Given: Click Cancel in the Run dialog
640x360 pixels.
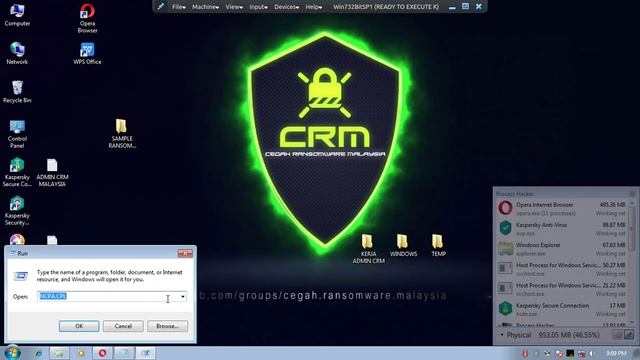Looking at the screenshot, I should (x=123, y=326).
